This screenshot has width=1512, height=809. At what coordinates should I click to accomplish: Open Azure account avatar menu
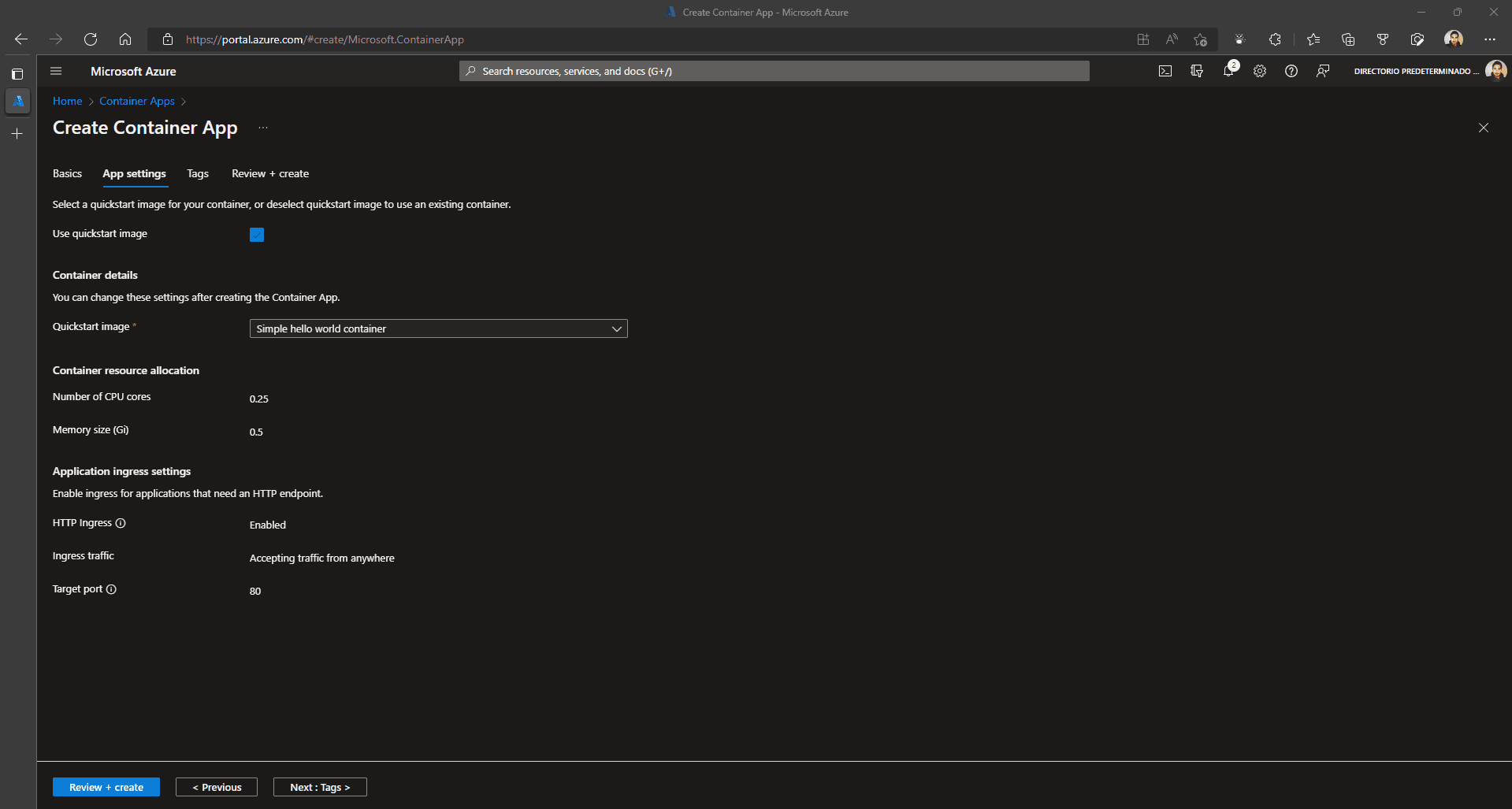coord(1495,71)
